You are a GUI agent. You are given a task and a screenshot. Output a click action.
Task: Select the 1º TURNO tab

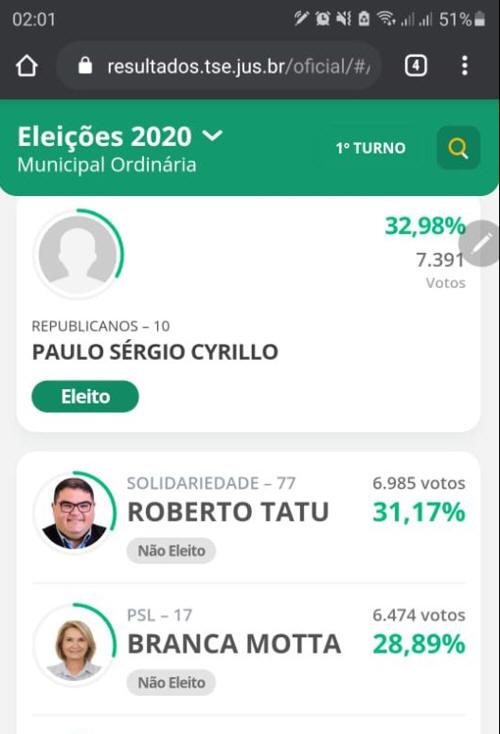point(370,148)
